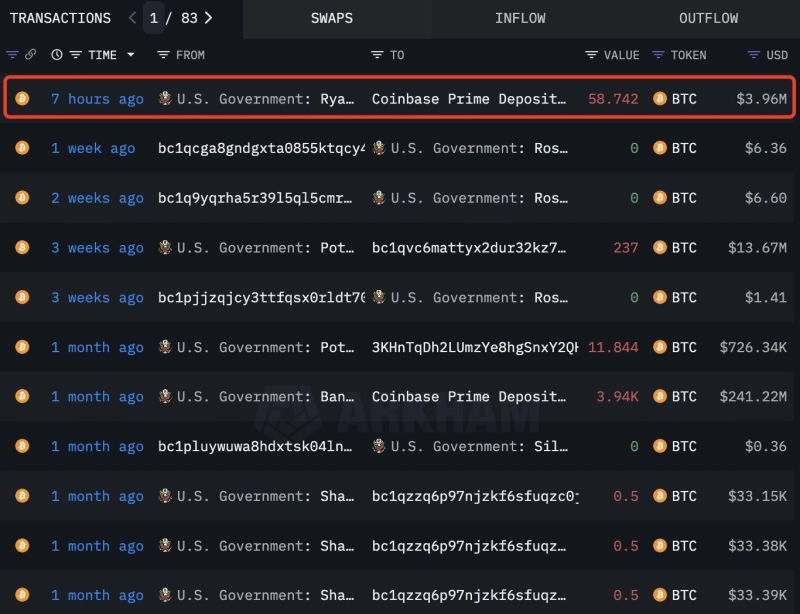
Task: Open the USD column filter
Action: [x=754, y=55]
